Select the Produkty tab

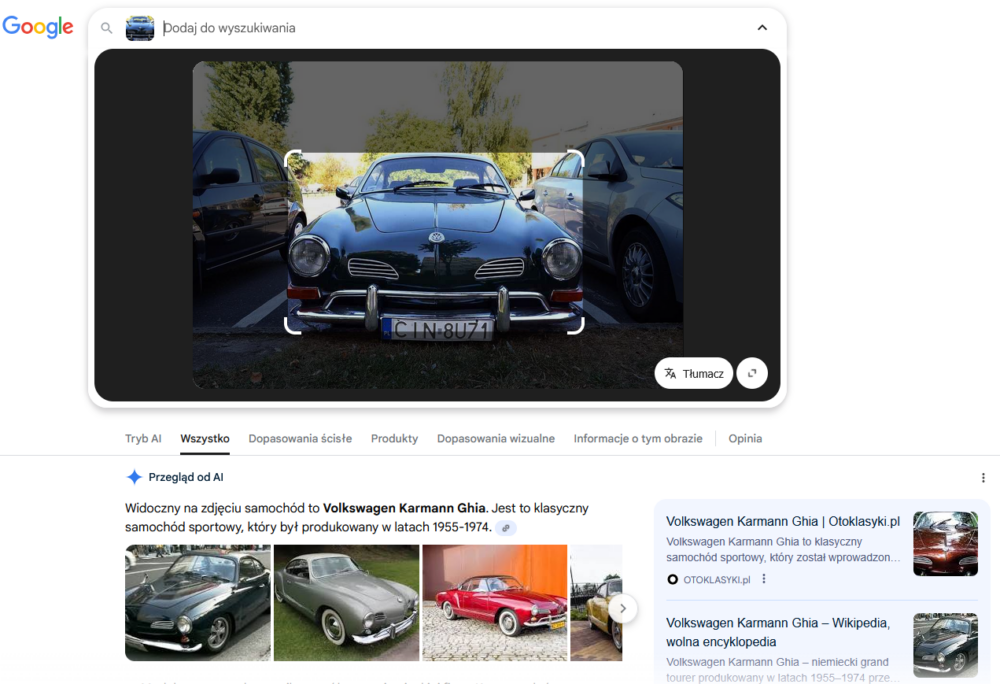pos(394,439)
